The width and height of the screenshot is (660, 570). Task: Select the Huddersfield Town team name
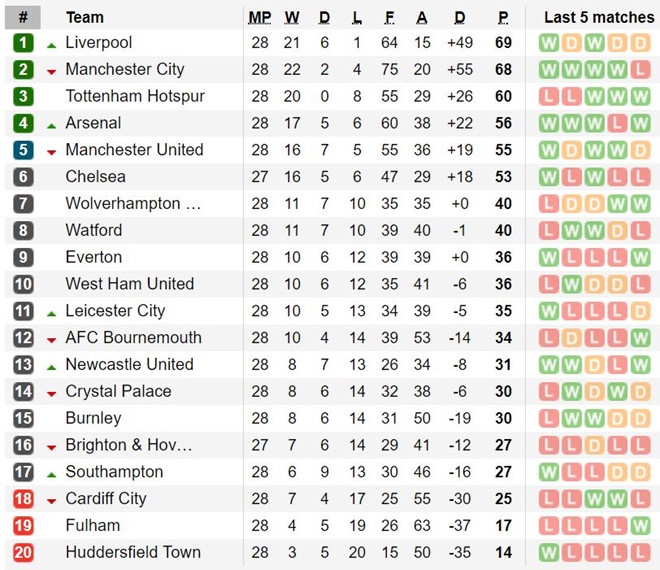coord(133,552)
